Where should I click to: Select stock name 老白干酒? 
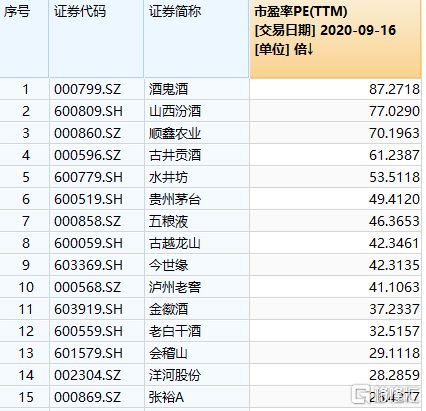(x=175, y=331)
